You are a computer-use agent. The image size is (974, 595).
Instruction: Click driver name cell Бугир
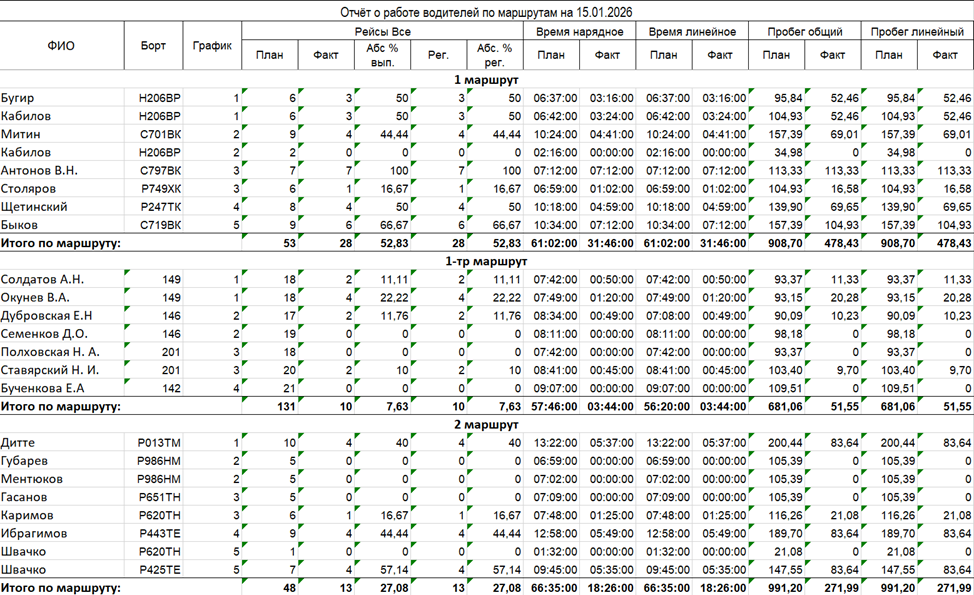[18, 98]
